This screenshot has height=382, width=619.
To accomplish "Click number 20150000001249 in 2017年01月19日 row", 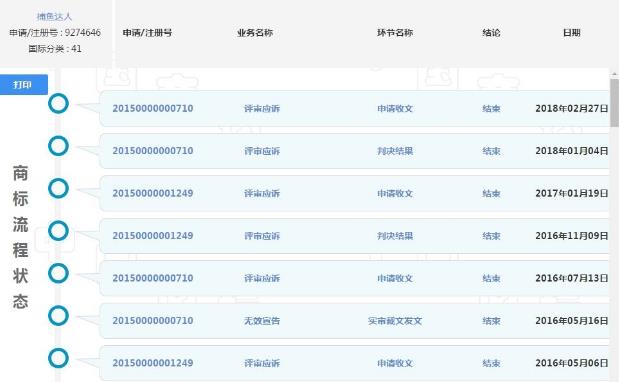I will tap(153, 193).
